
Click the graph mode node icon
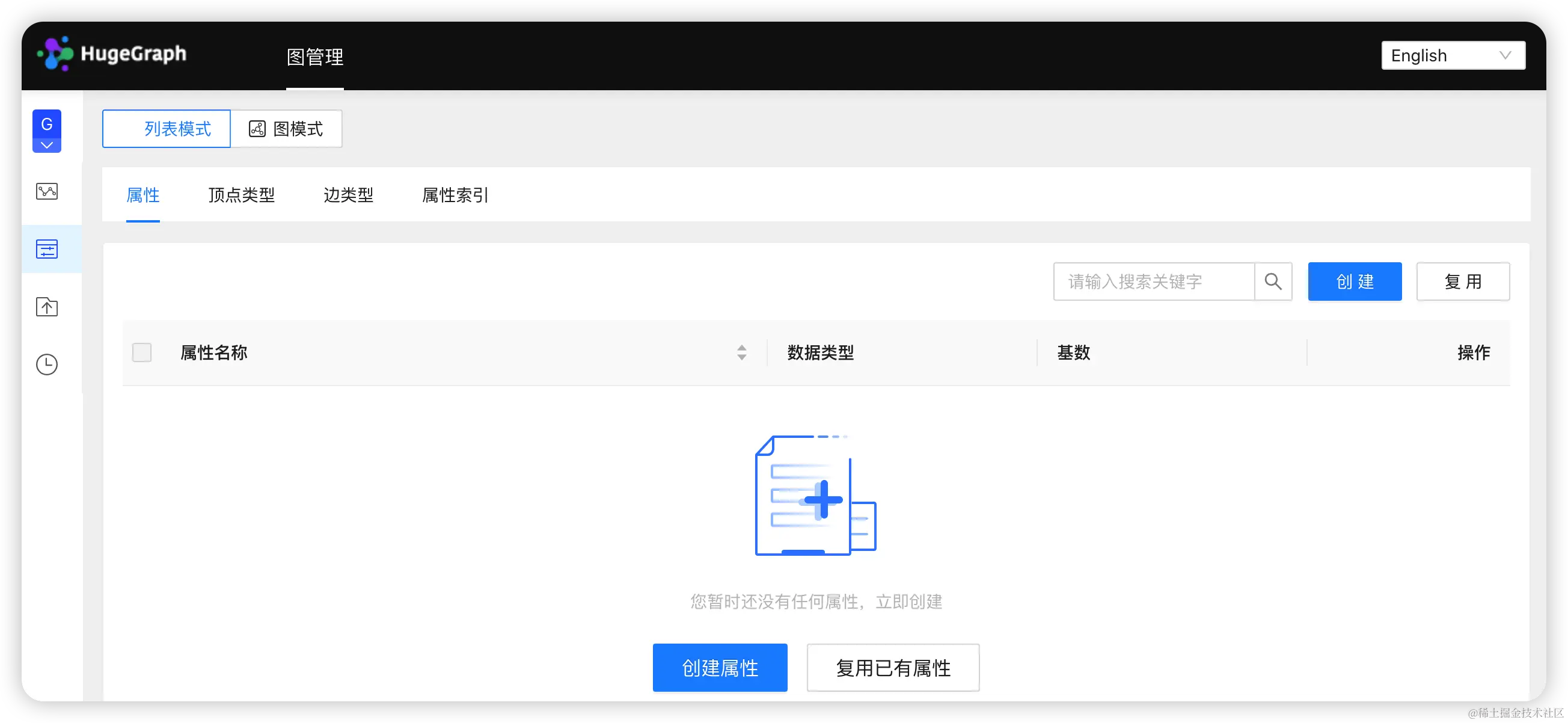click(x=257, y=129)
